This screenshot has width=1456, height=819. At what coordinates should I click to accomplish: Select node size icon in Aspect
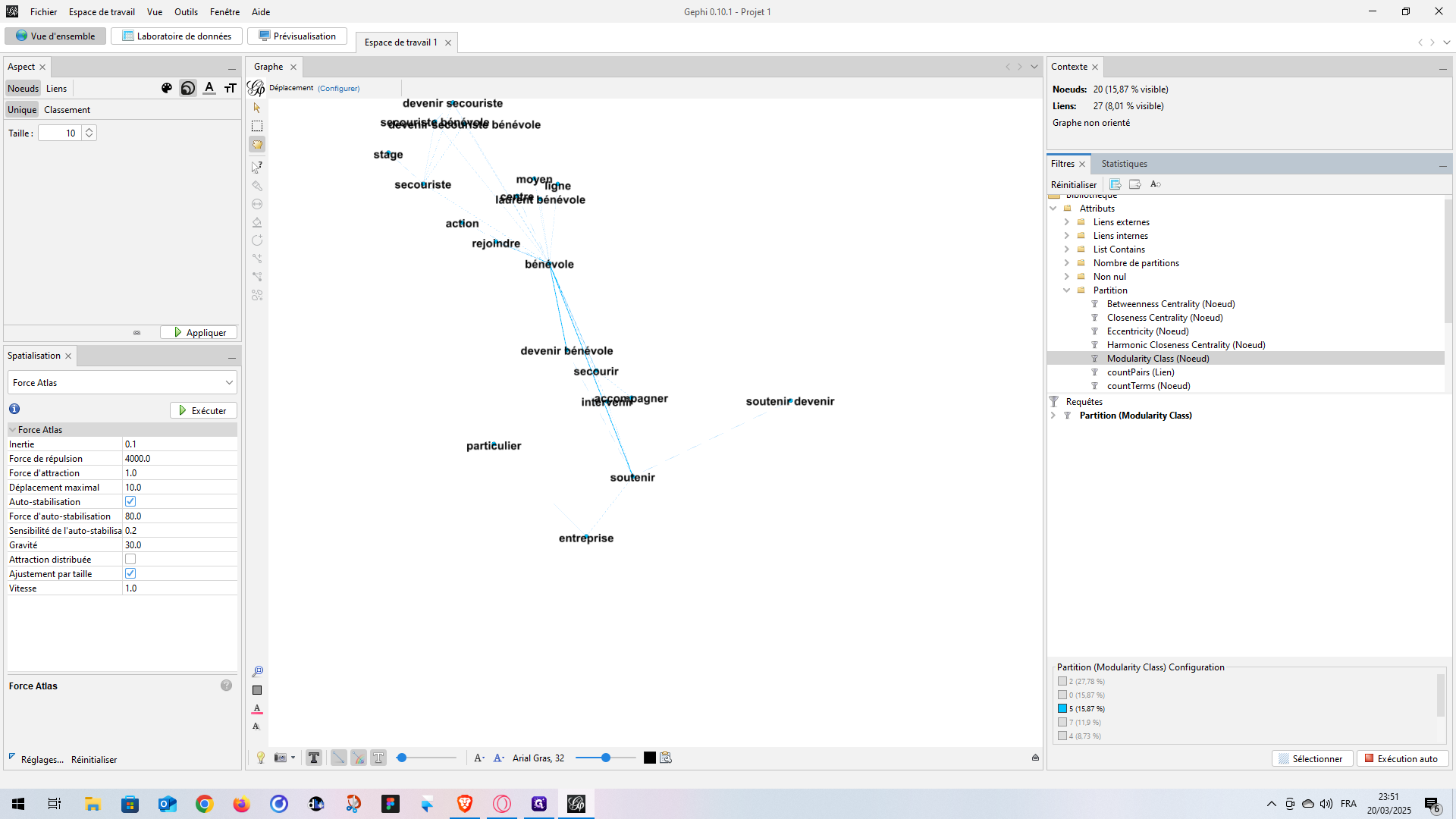pyautogui.click(x=188, y=88)
